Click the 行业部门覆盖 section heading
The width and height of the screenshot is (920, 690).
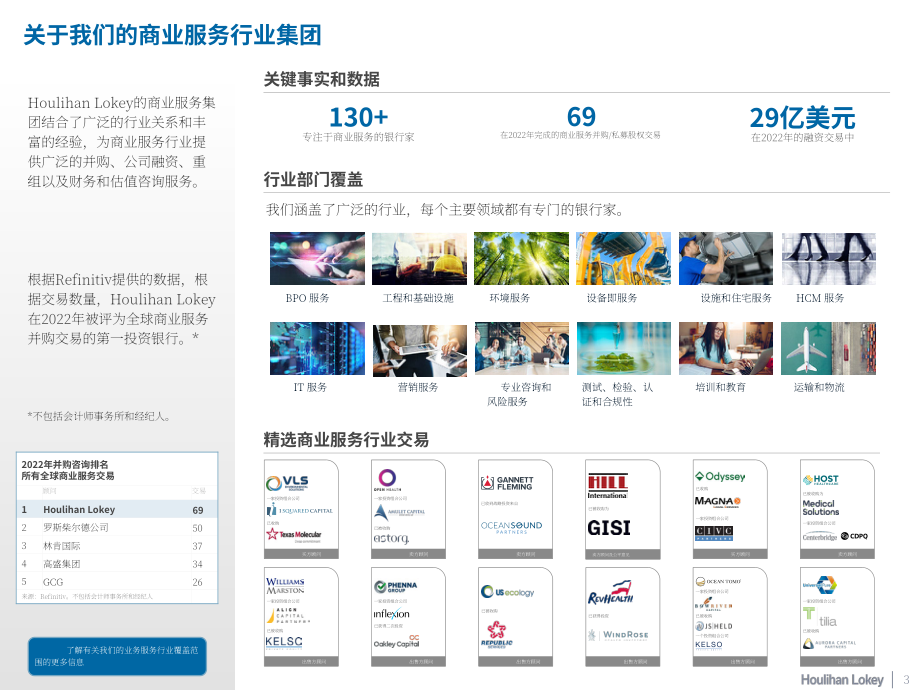coord(313,180)
